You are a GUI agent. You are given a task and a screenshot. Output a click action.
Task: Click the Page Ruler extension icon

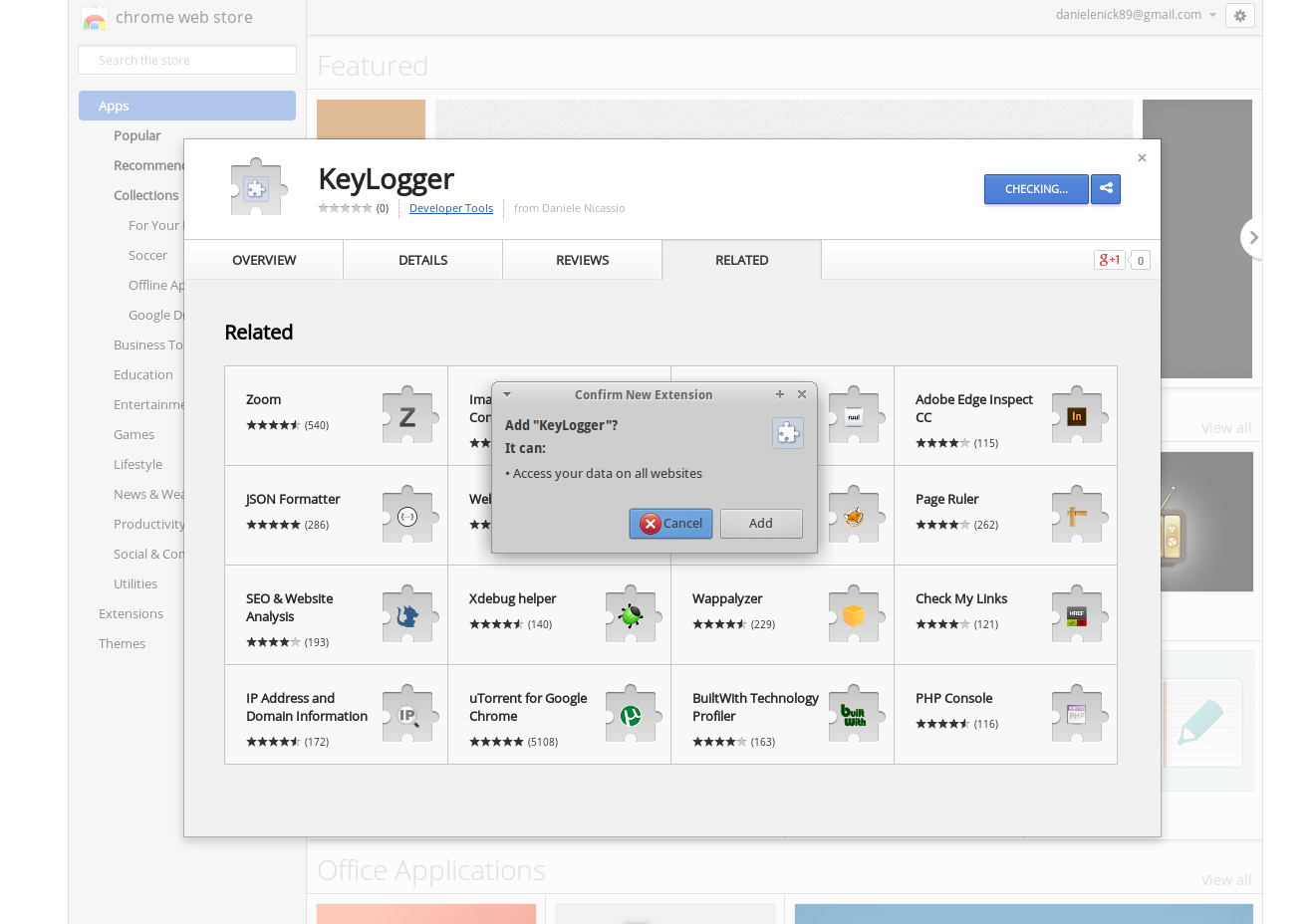[1078, 515]
